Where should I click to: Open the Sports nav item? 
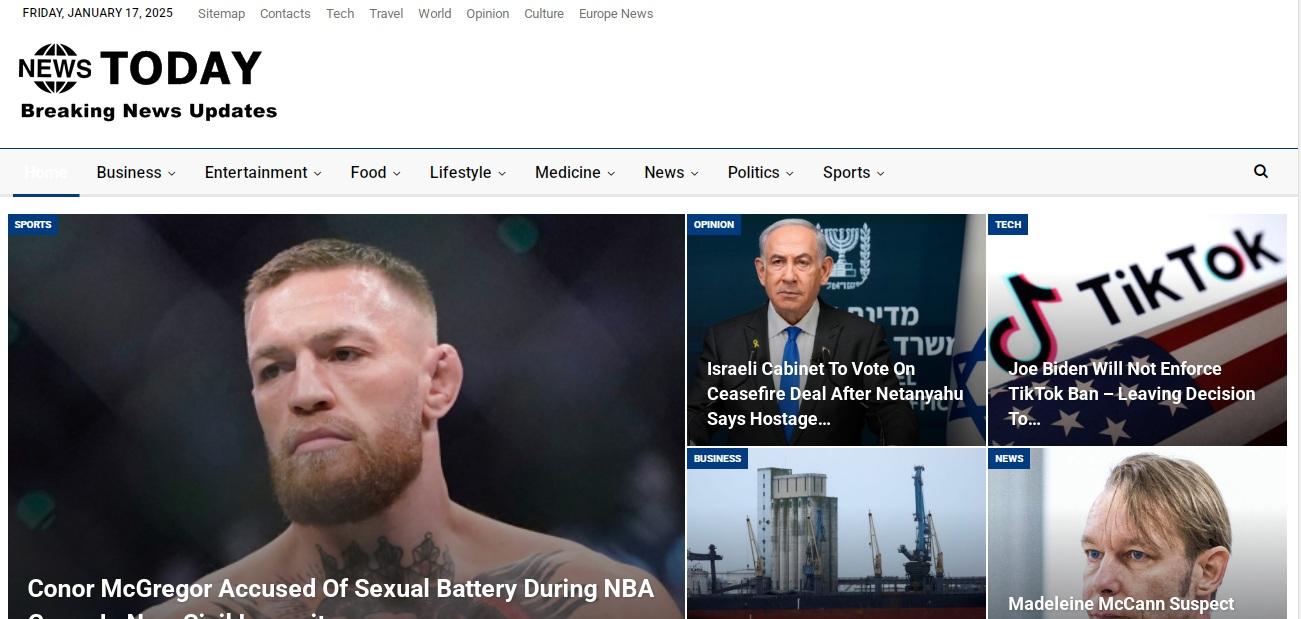846,172
